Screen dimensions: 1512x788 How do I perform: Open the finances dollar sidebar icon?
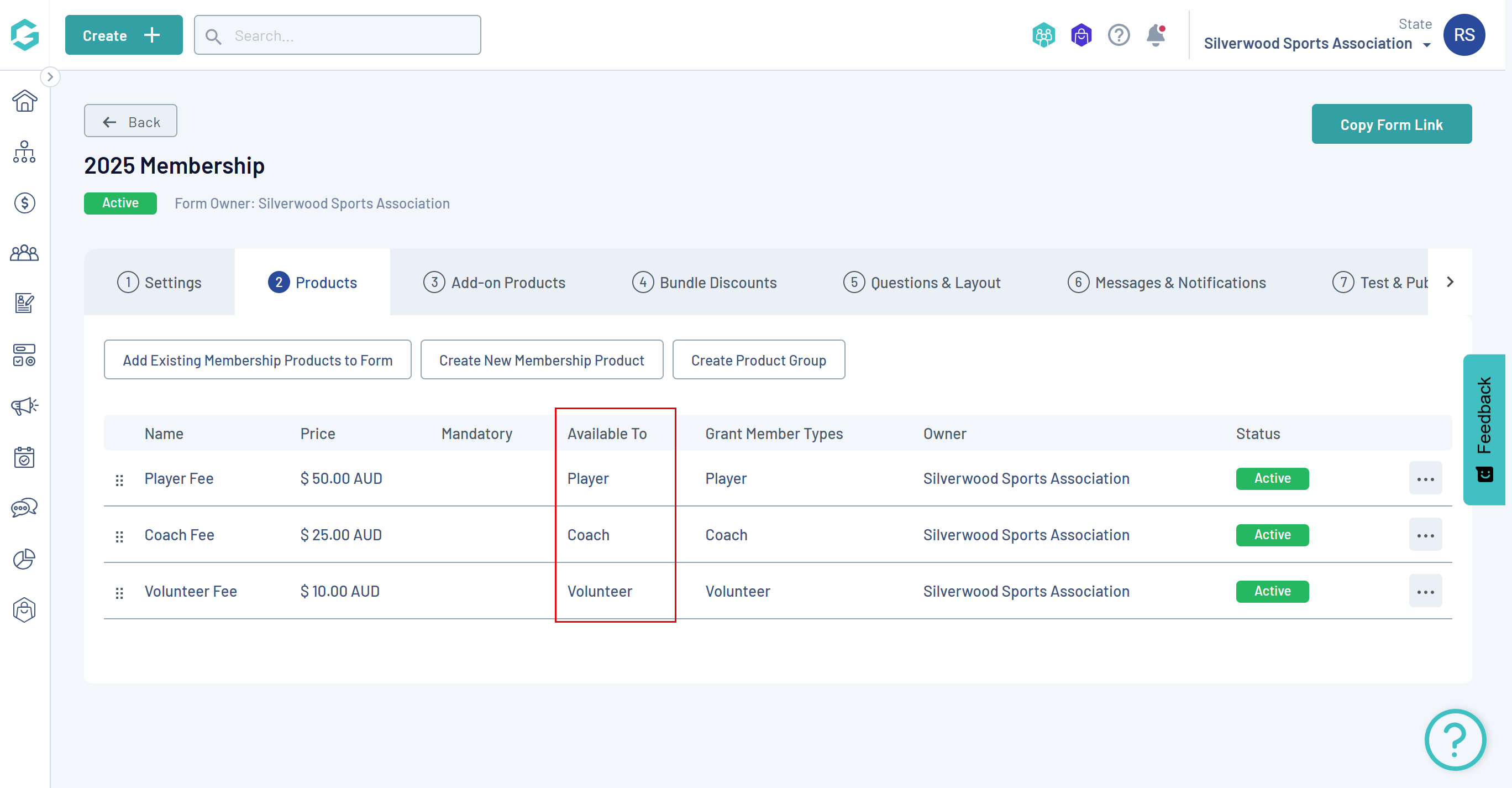point(24,202)
